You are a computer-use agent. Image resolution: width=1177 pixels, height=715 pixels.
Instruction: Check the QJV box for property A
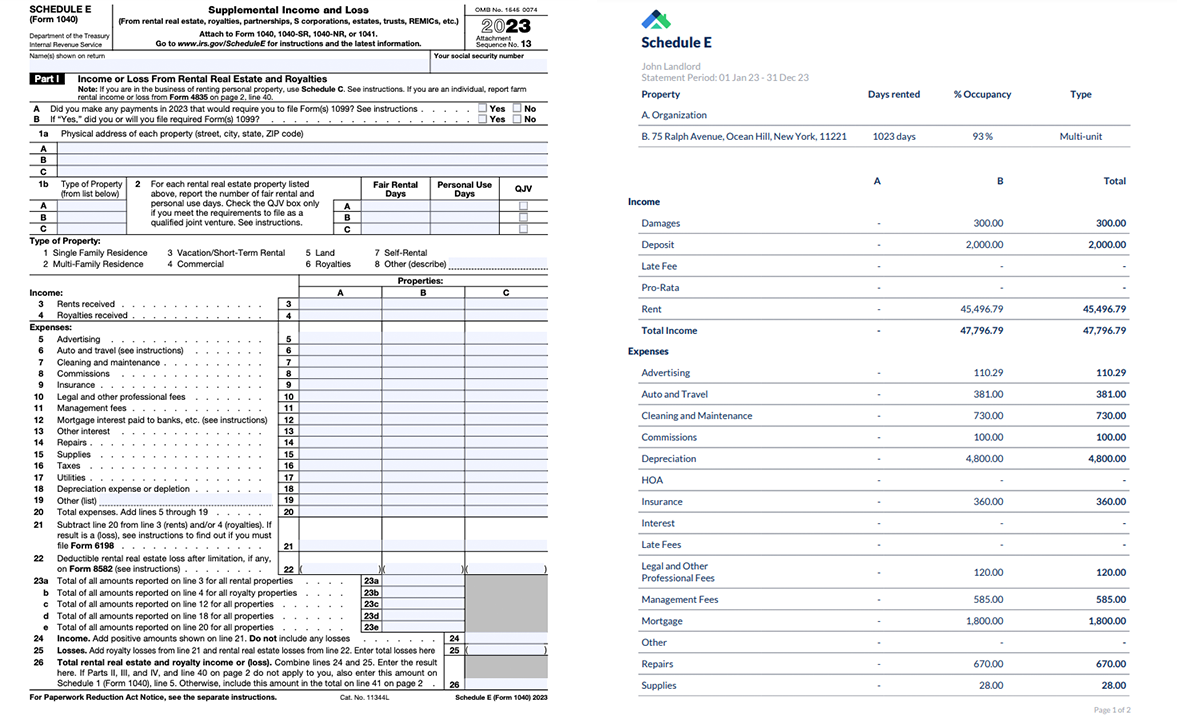(x=523, y=207)
